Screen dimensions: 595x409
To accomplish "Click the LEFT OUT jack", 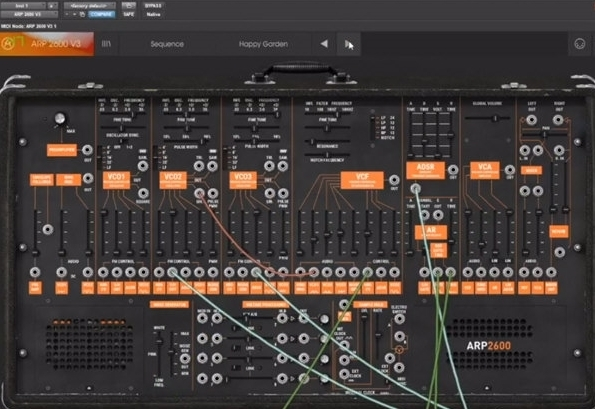I will pos(531,120).
